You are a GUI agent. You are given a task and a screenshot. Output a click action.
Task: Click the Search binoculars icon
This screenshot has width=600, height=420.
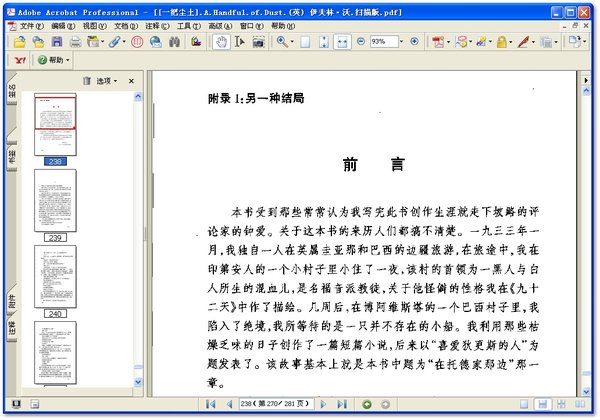(174, 42)
